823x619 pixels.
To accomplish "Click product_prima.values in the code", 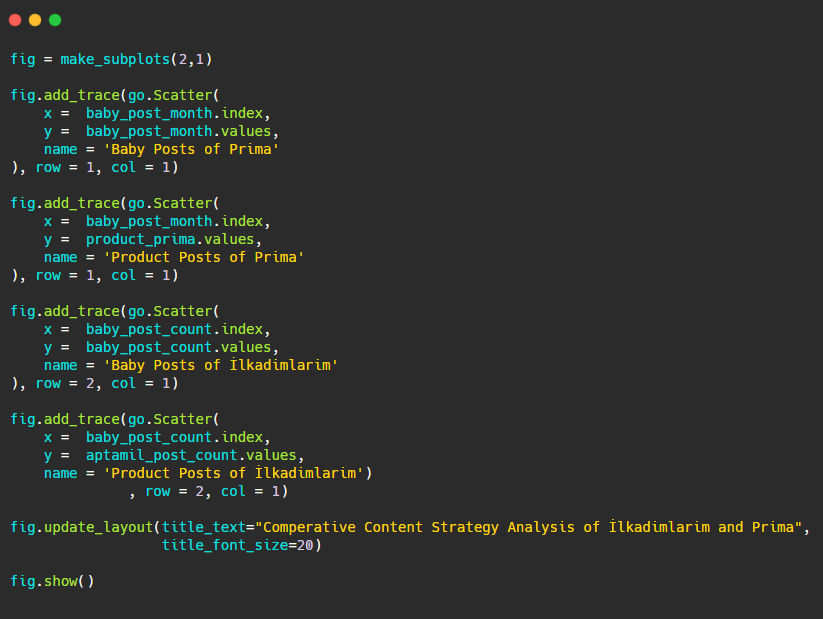I will tap(170, 239).
